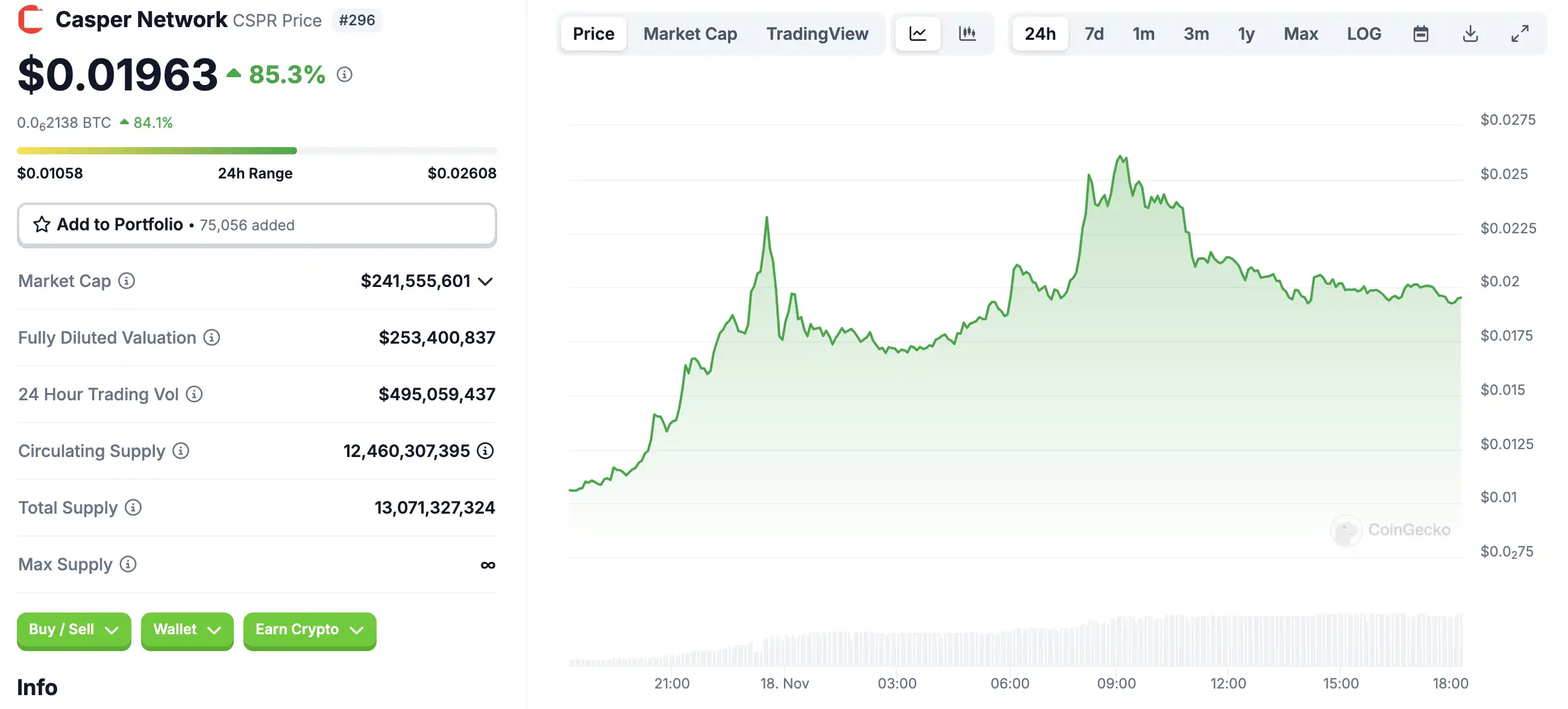Click the download chart data icon
Image resolution: width=1568 pixels, height=709 pixels.
(1470, 34)
